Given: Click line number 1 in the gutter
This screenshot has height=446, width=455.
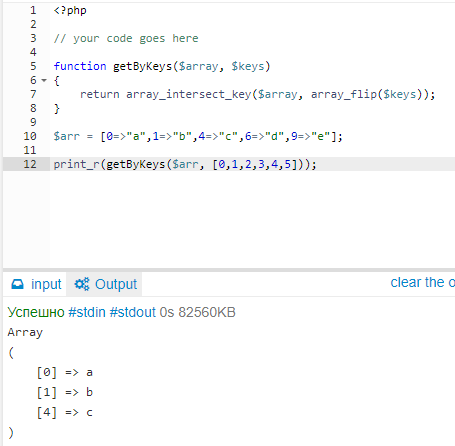Looking at the screenshot, I should [x=33, y=10].
